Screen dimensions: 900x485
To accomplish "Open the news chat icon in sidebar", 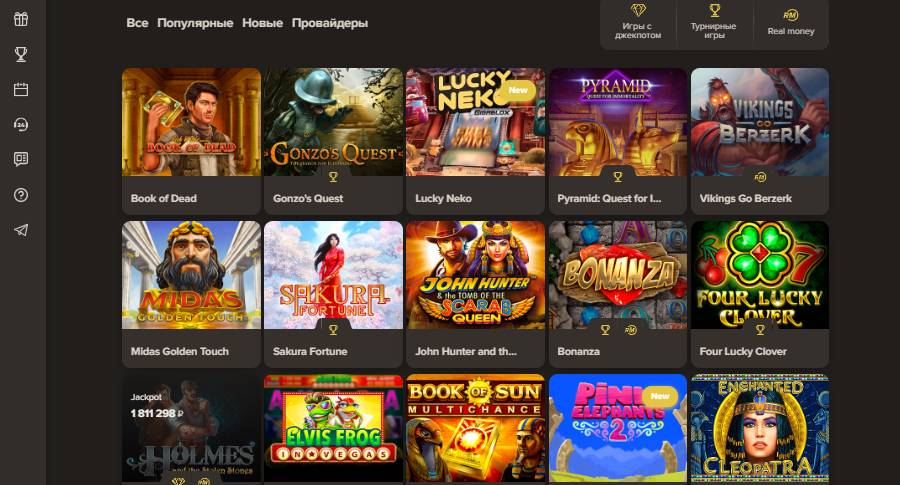I will [21, 160].
